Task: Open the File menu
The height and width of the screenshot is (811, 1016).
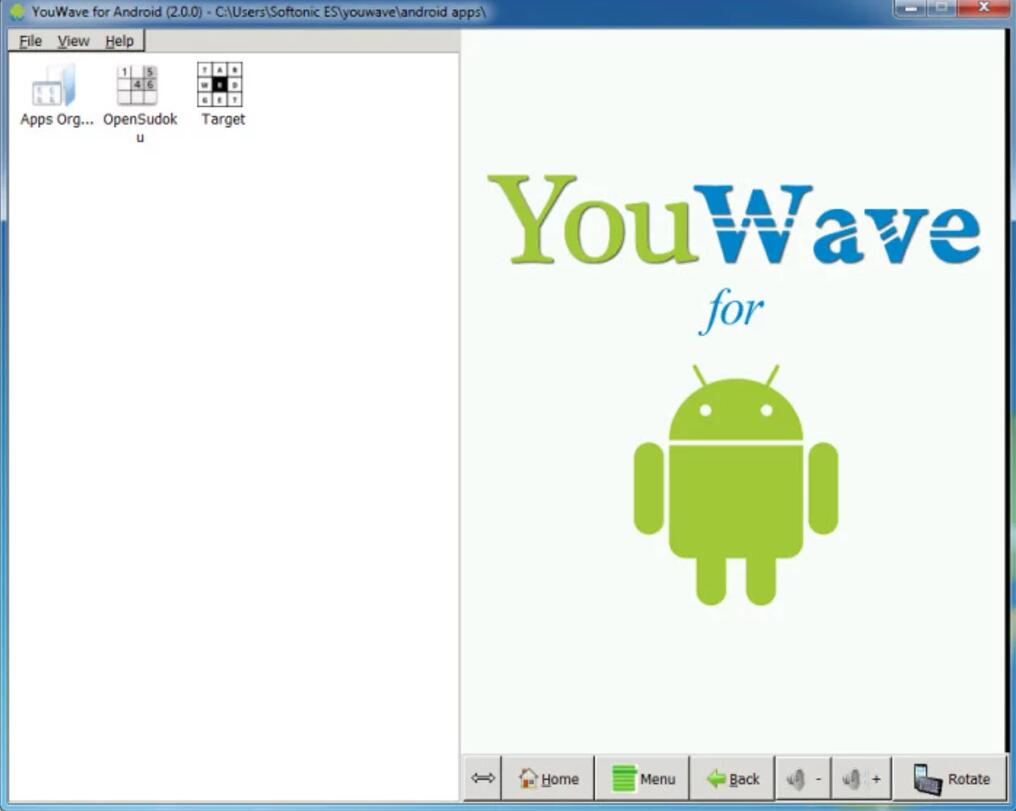Action: click(x=30, y=41)
